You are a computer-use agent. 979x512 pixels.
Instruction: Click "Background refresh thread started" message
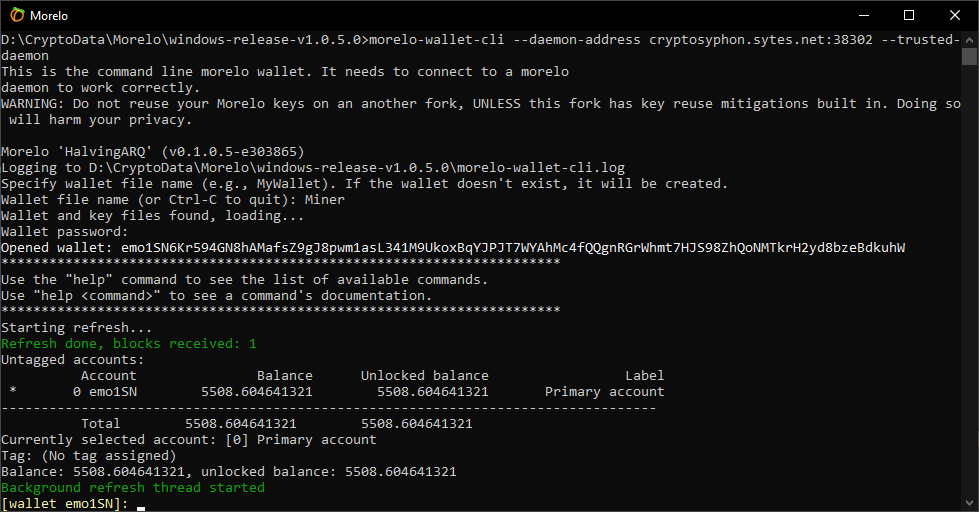pyautogui.click(x=133, y=488)
